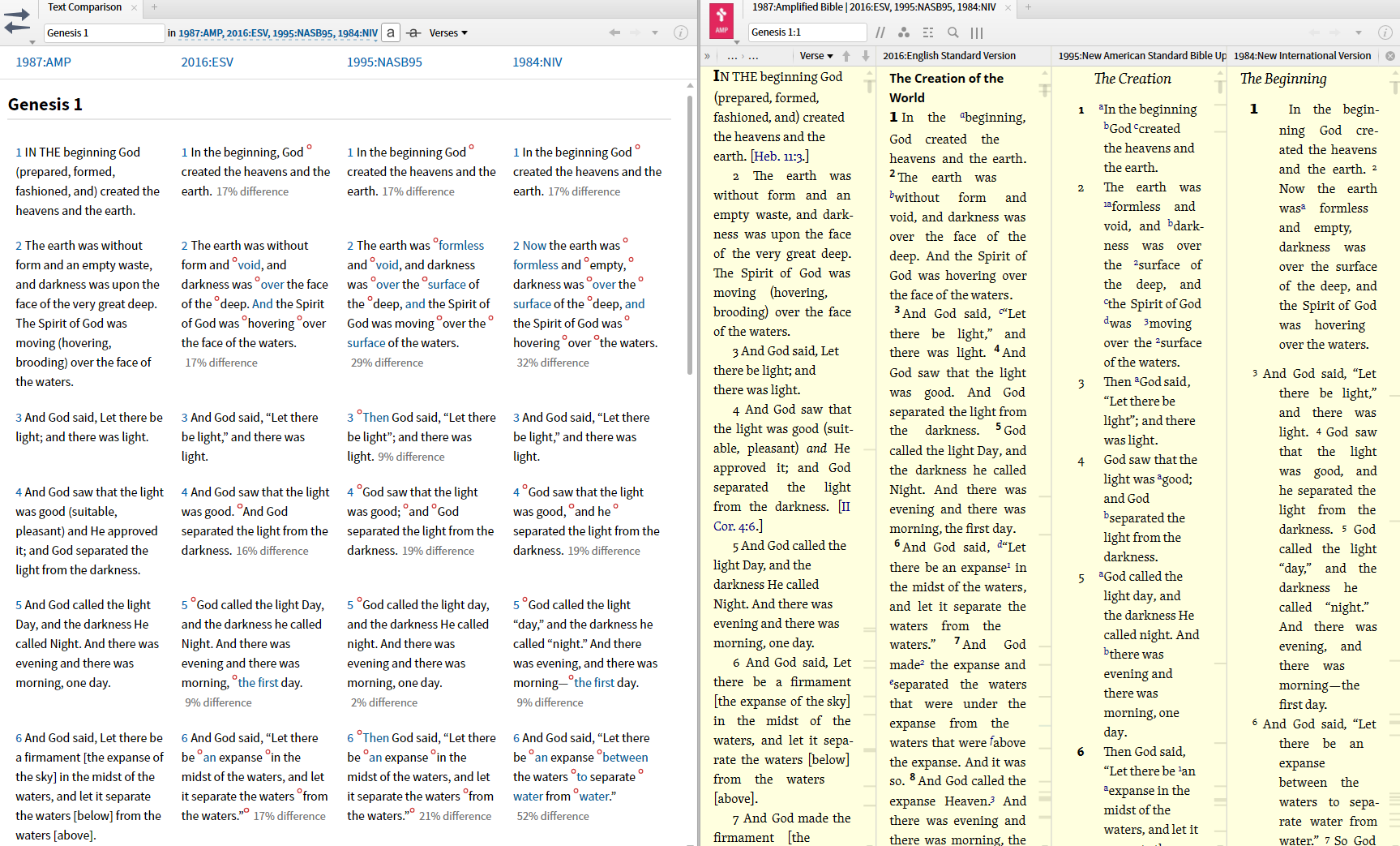The image size is (1400, 846).
Task: Click the Genesis 1:1 reference box
Action: point(807,32)
